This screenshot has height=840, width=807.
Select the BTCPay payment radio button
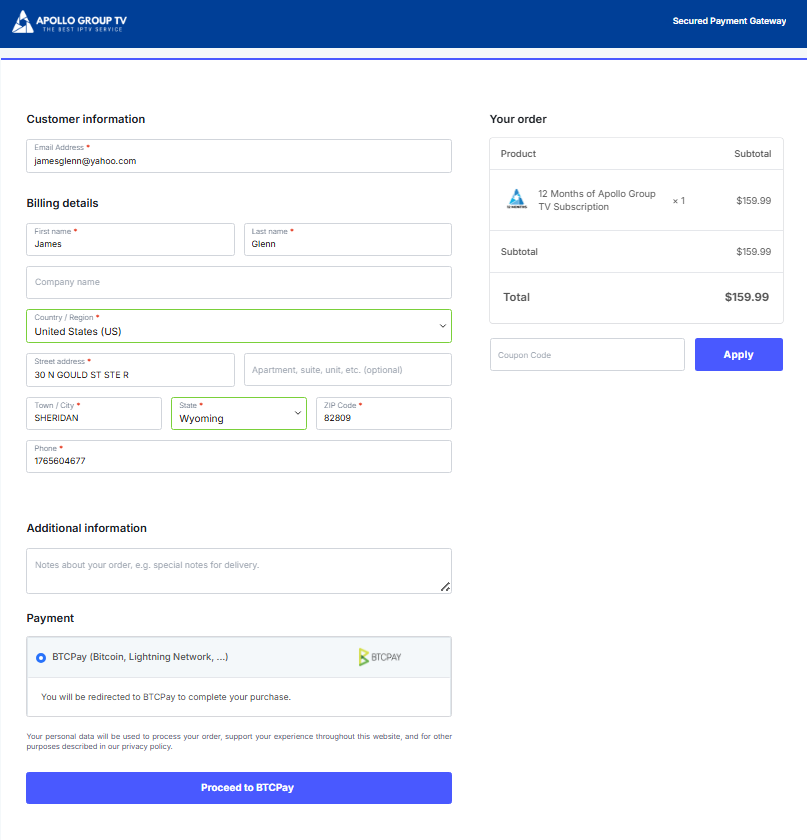tap(41, 658)
